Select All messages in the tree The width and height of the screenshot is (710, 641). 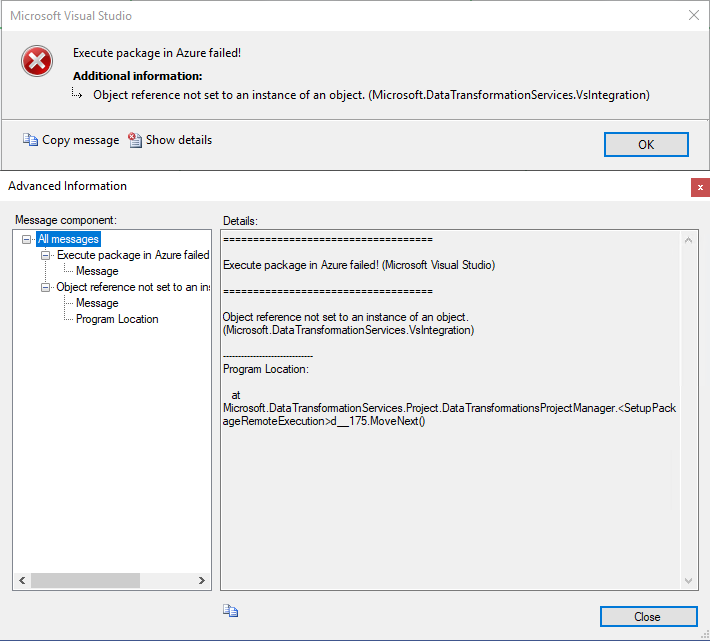click(68, 239)
